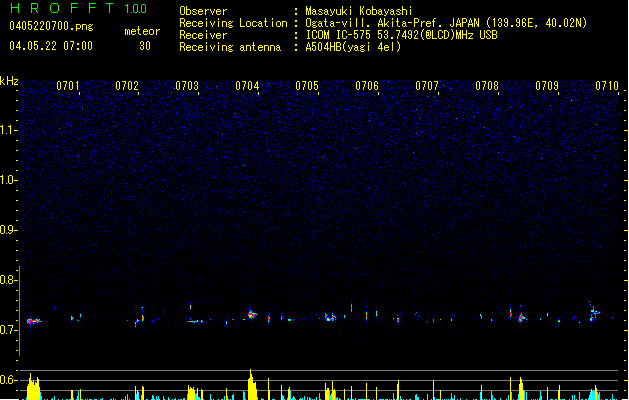Viewport: 629px width, 400px height.
Task: Click the meteor echo just after 0704
Action: 252,315
